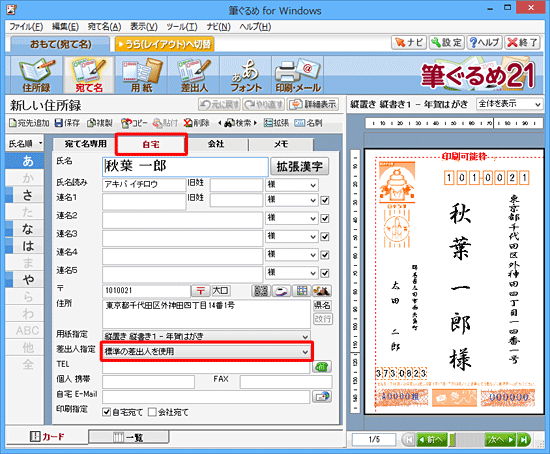The image size is (550, 454).
Task: Click the 拡張漢字 button
Action: click(300, 166)
